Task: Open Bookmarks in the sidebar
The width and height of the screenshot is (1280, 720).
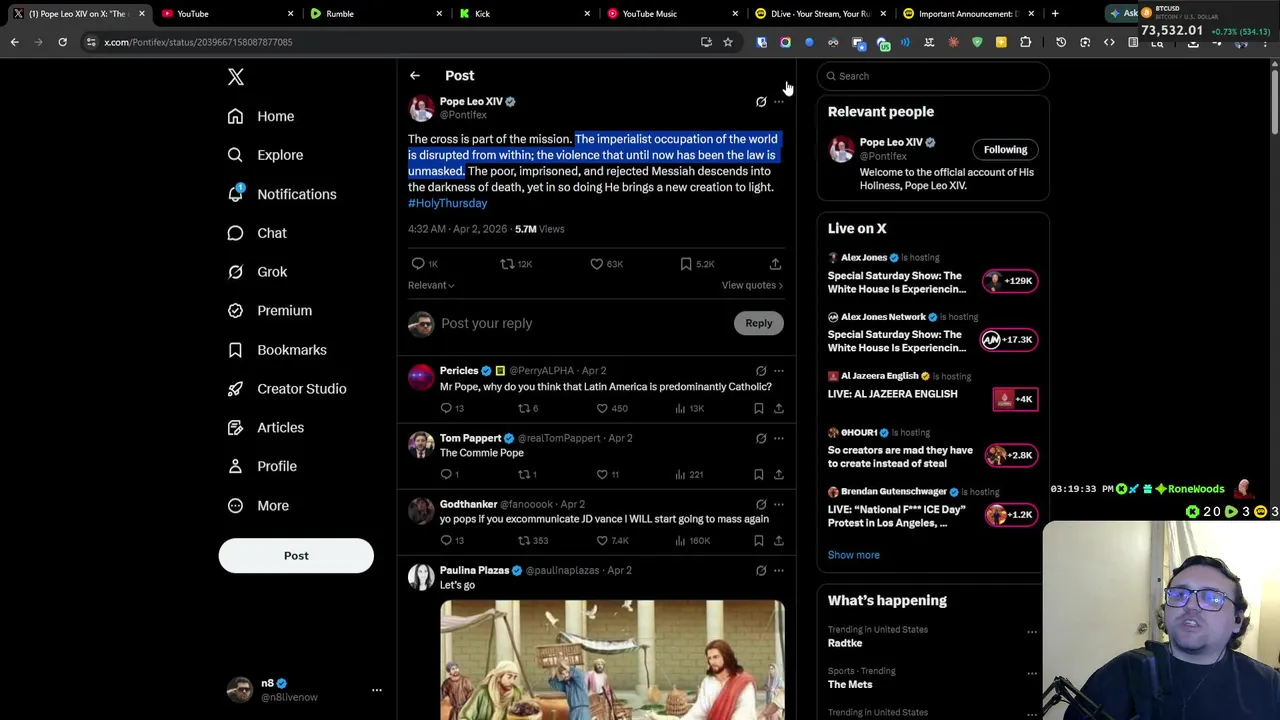Action: coord(277,350)
